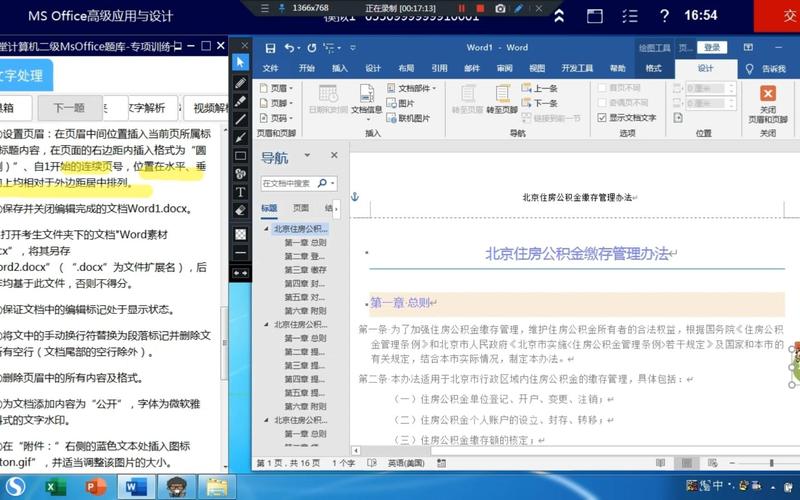Click the orange 关闭页眉和页脚 X icon
Screen dimensions: 800x500
(768, 93)
